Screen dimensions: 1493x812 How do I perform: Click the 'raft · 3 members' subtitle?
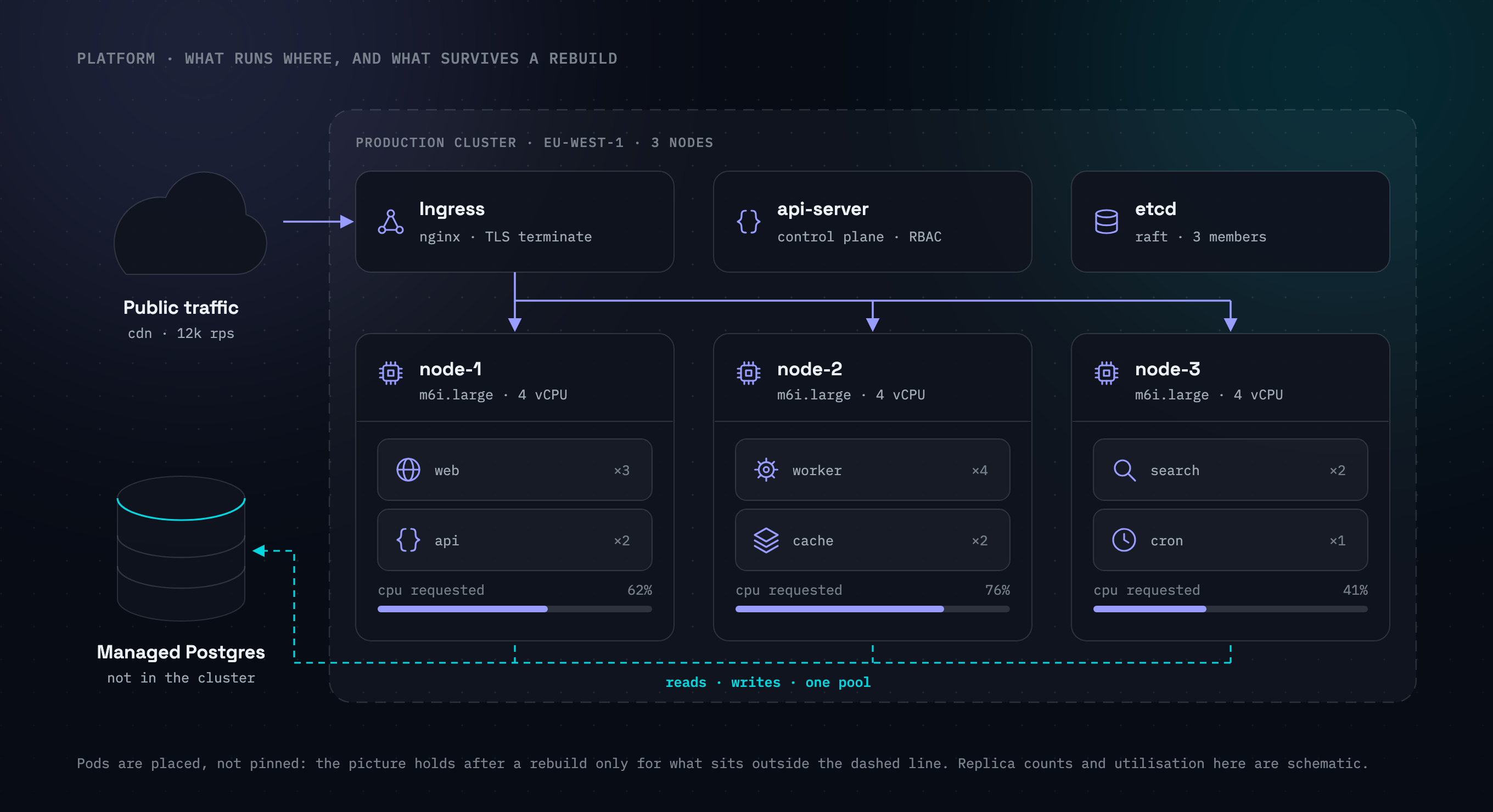click(x=1200, y=237)
